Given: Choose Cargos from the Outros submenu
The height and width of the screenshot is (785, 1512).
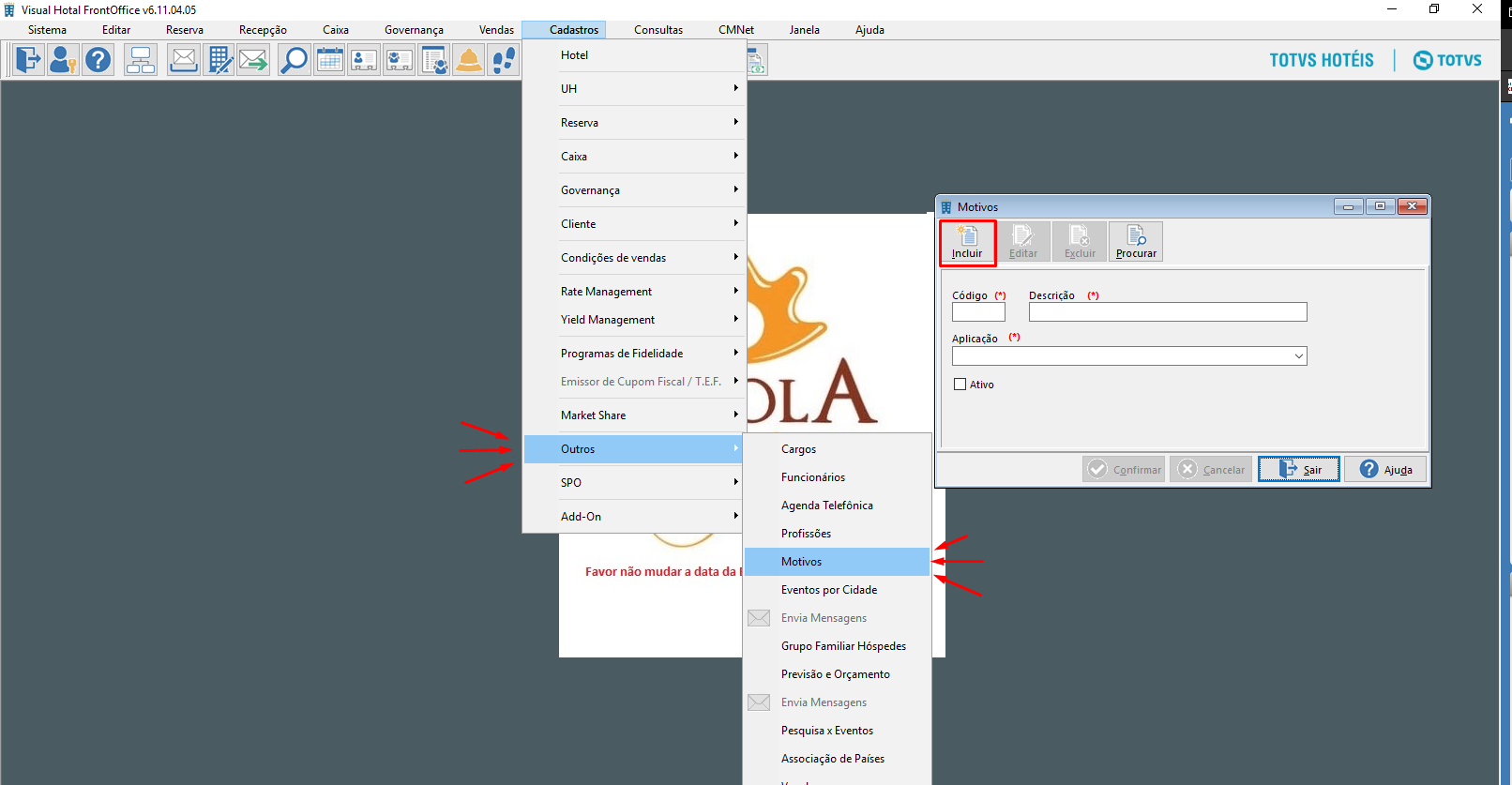Looking at the screenshot, I should [x=837, y=449].
